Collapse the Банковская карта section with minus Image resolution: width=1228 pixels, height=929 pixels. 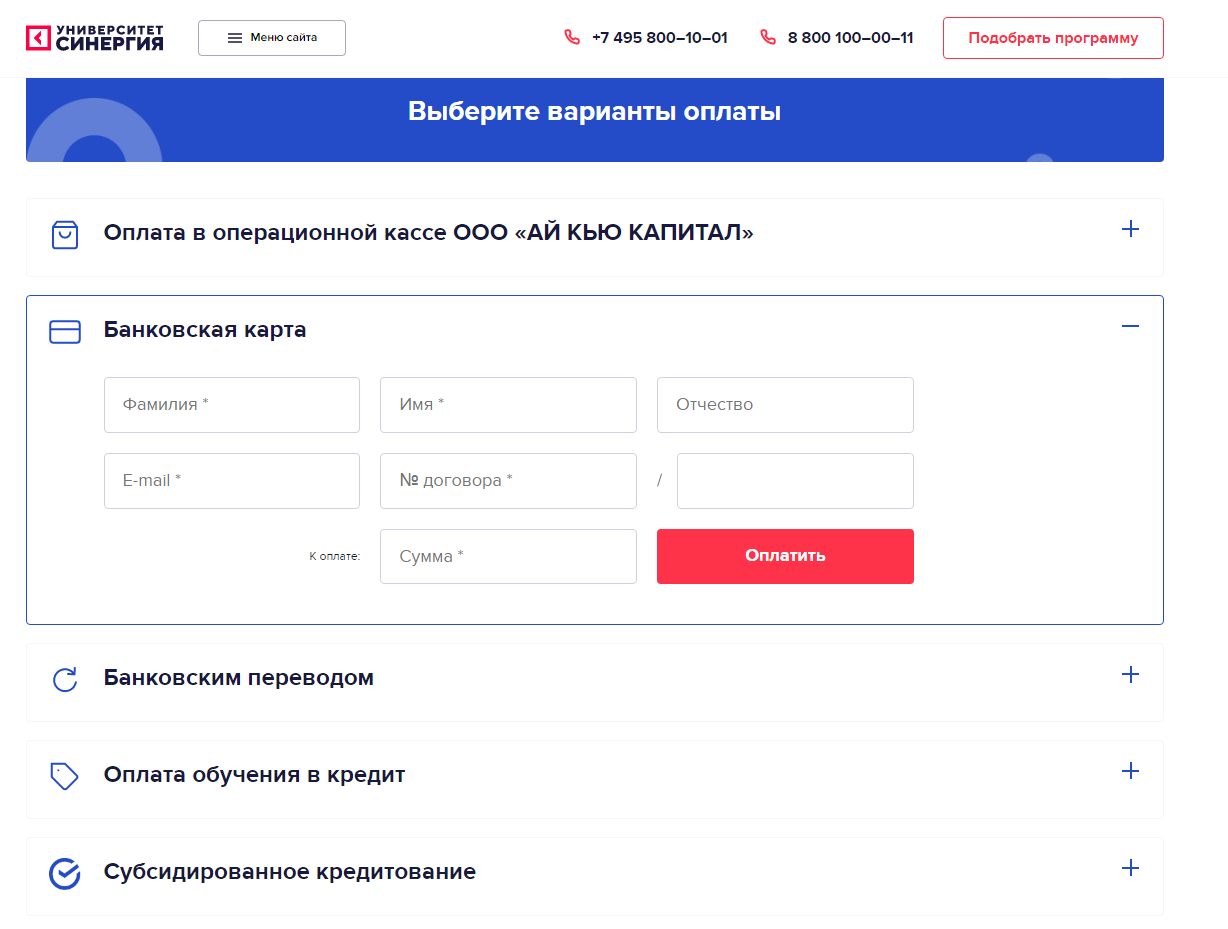coord(1130,327)
